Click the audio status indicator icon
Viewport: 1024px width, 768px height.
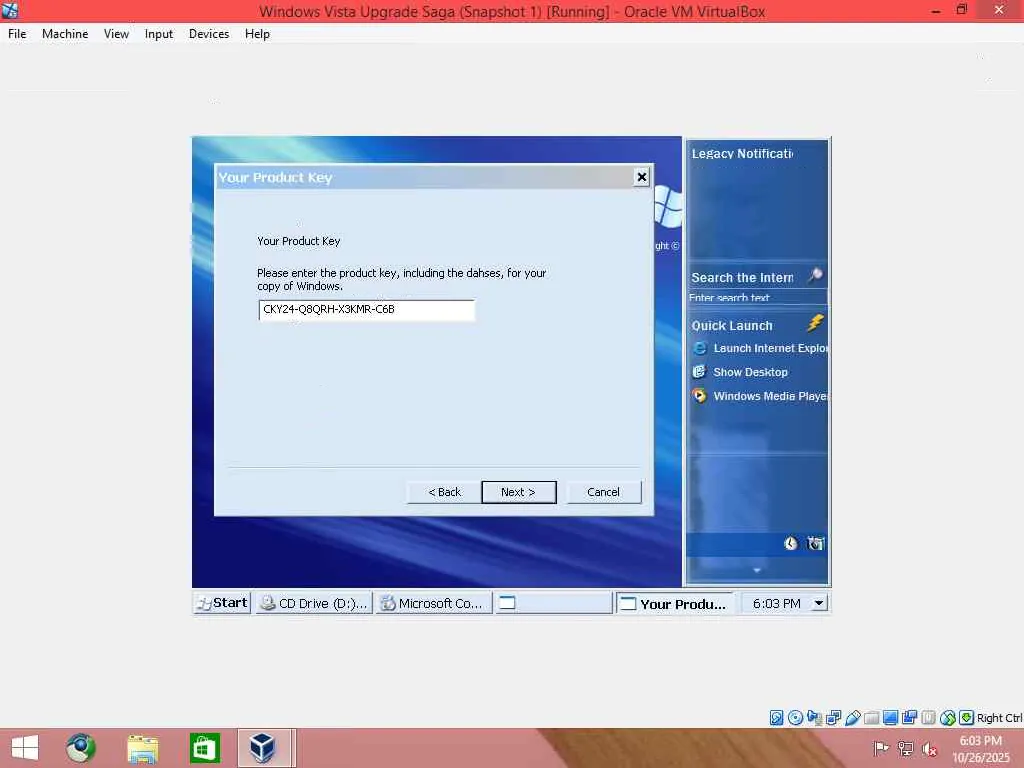(814, 718)
